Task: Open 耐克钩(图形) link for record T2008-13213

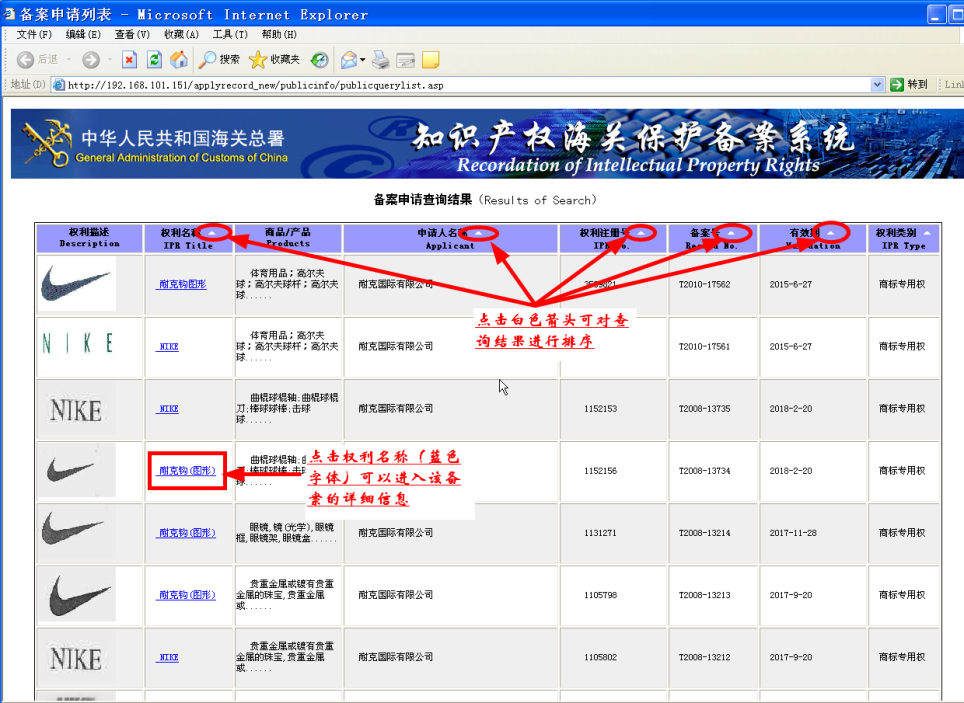Action: click(187, 595)
